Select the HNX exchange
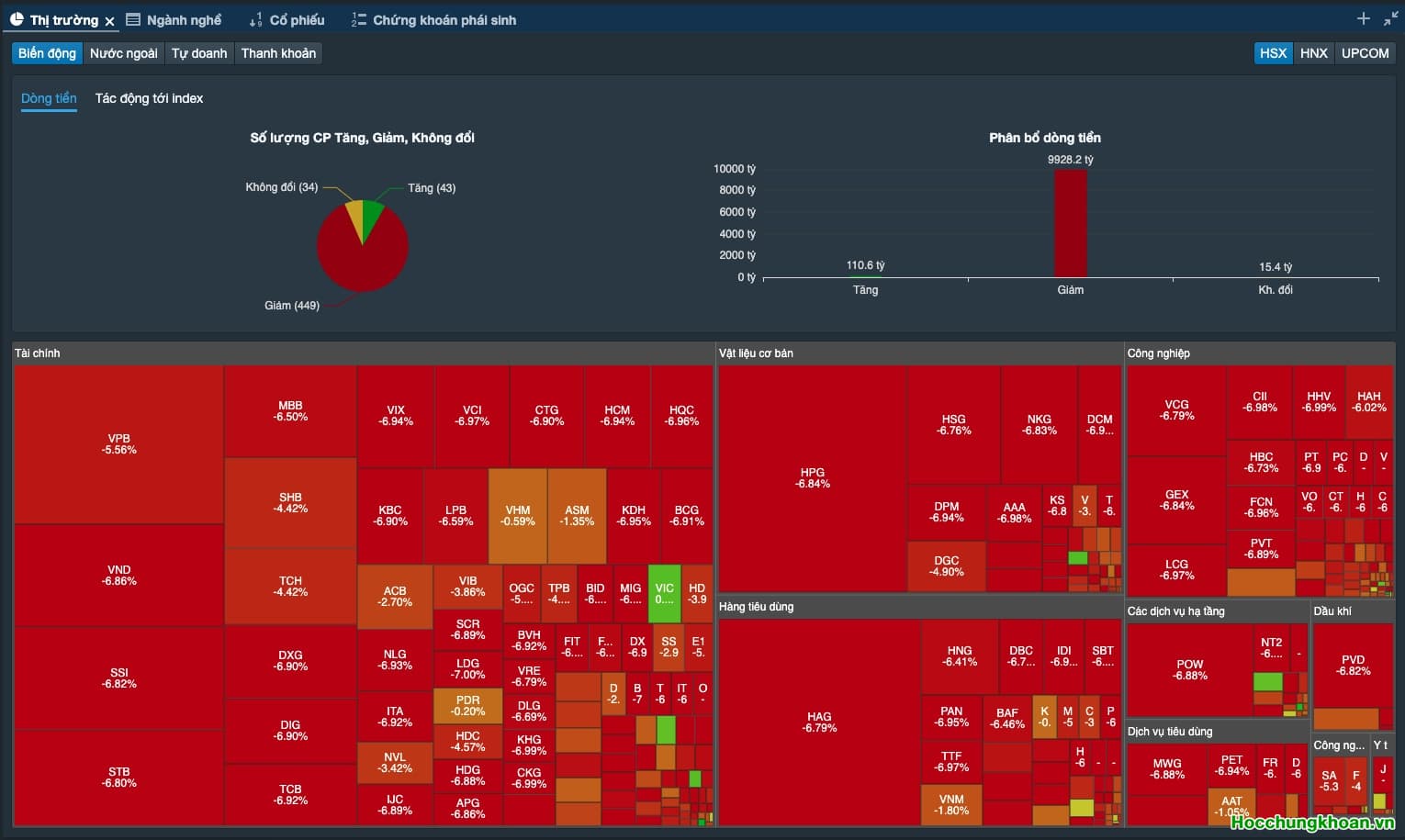The image size is (1405, 840). click(x=1313, y=53)
